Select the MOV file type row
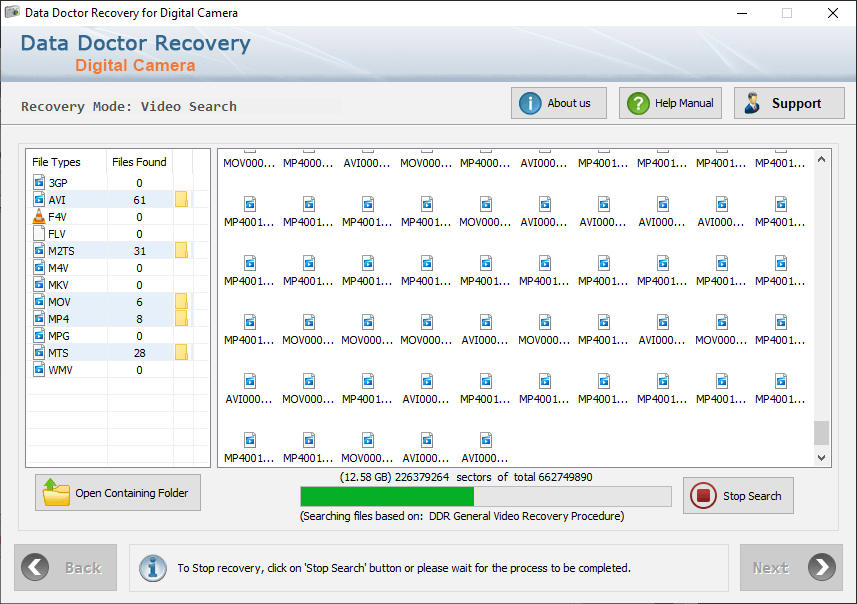The image size is (857, 604). 118,302
